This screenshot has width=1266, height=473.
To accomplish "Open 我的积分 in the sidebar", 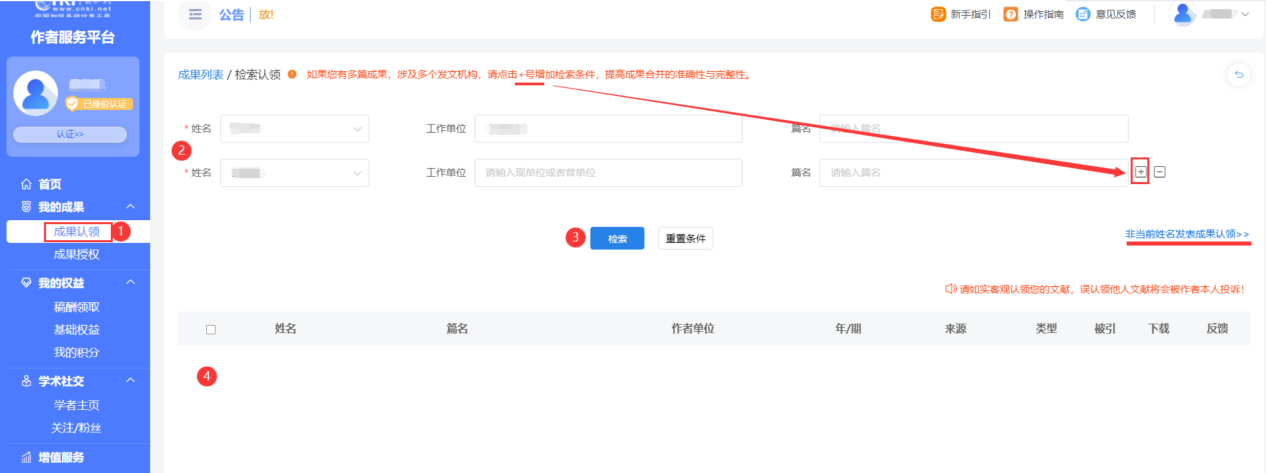I will coord(76,352).
